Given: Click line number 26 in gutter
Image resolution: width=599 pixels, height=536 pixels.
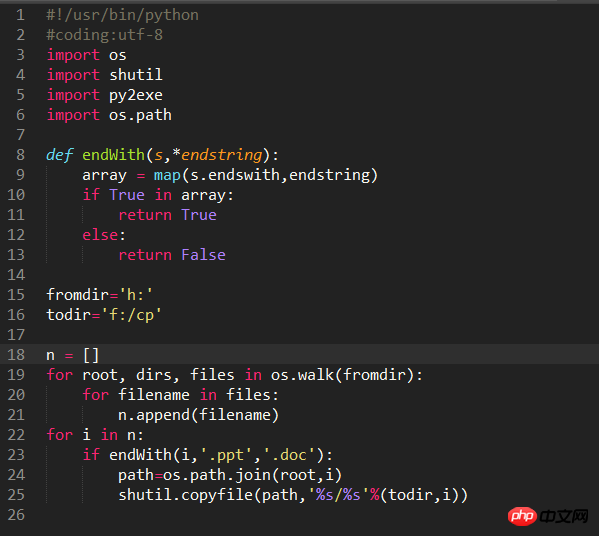Looking at the screenshot, I should (16, 515).
